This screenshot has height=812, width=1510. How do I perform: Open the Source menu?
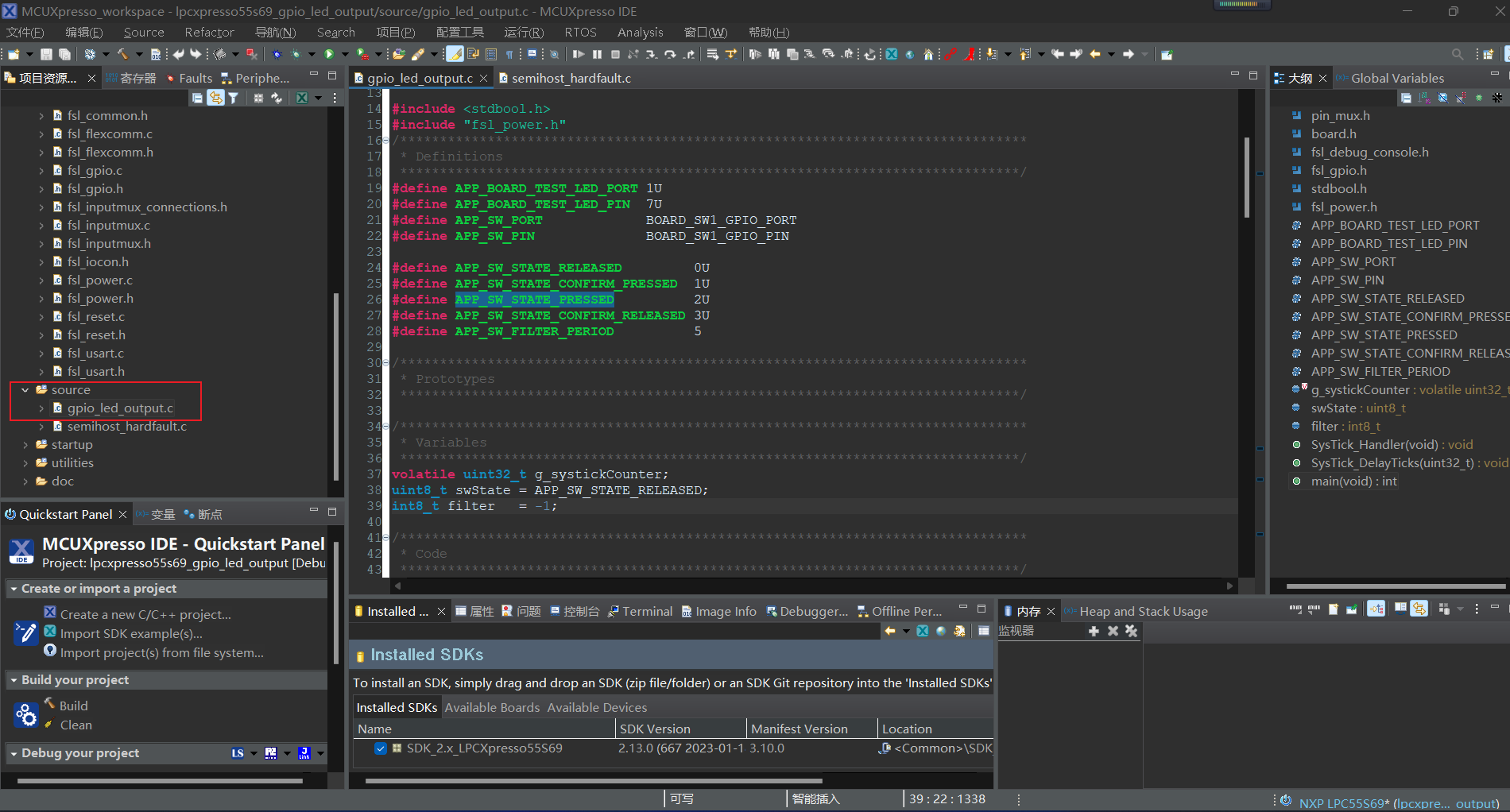click(144, 33)
